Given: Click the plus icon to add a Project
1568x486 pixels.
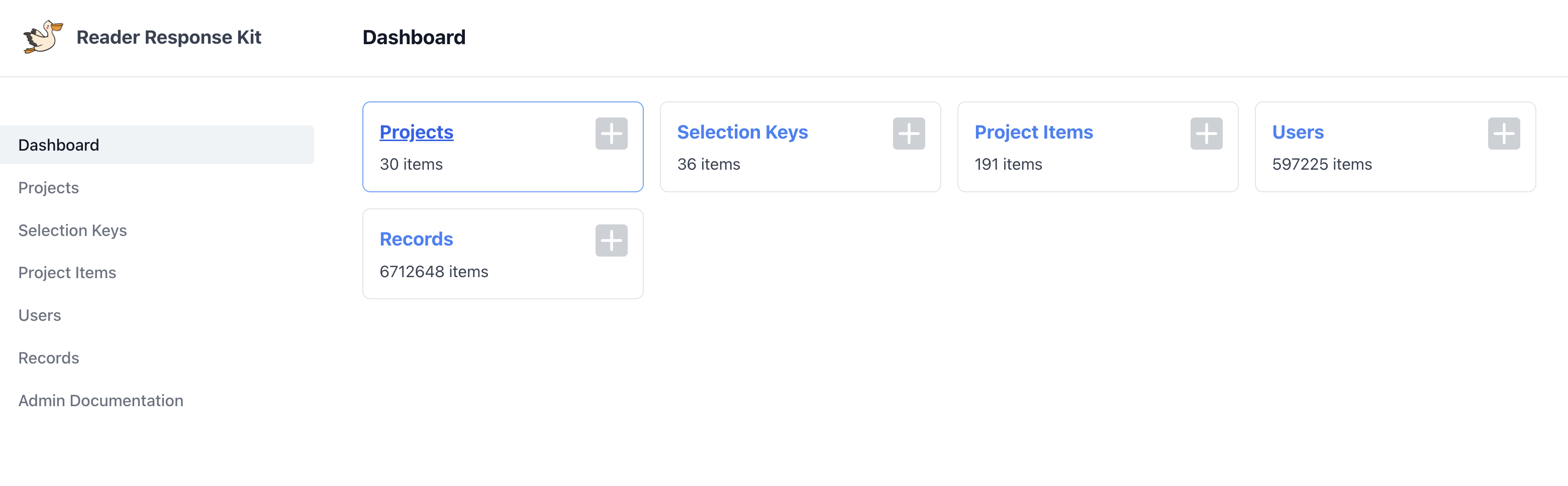Looking at the screenshot, I should (611, 133).
